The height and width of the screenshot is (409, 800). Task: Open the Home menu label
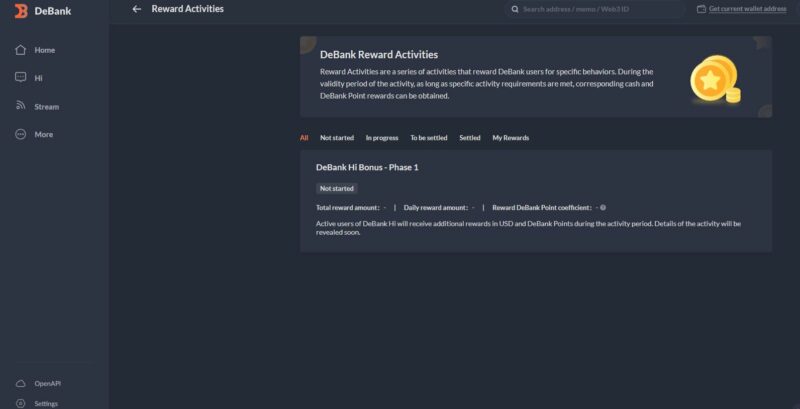(44, 50)
